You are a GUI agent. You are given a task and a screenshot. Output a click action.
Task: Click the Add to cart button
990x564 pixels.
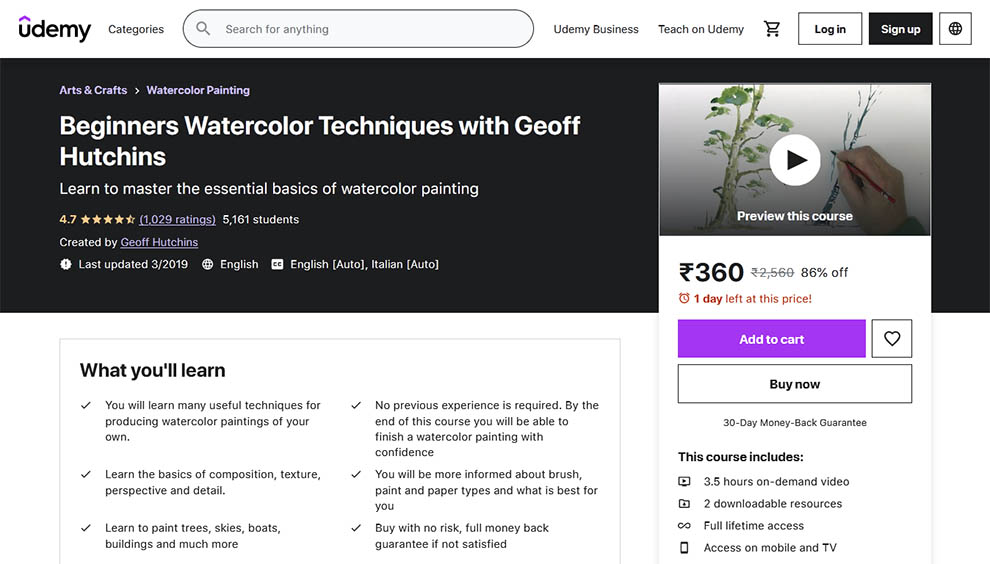(x=772, y=339)
